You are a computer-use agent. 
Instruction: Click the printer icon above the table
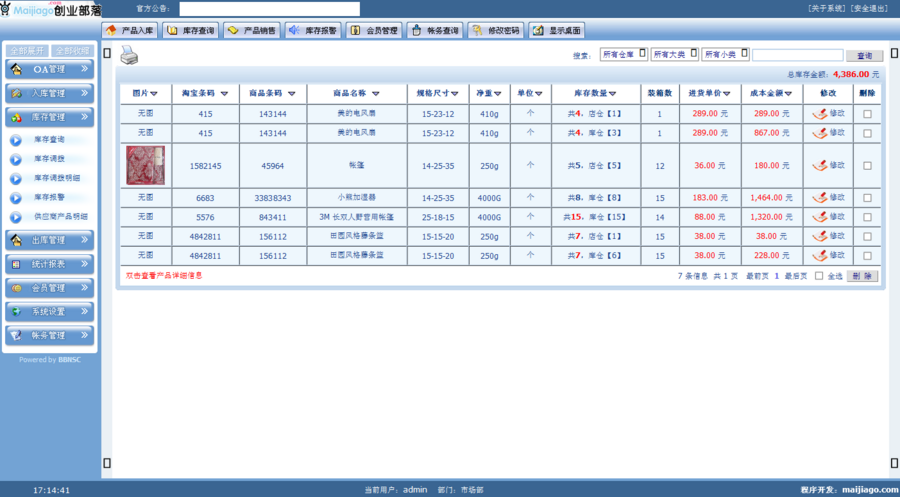[x=130, y=56]
